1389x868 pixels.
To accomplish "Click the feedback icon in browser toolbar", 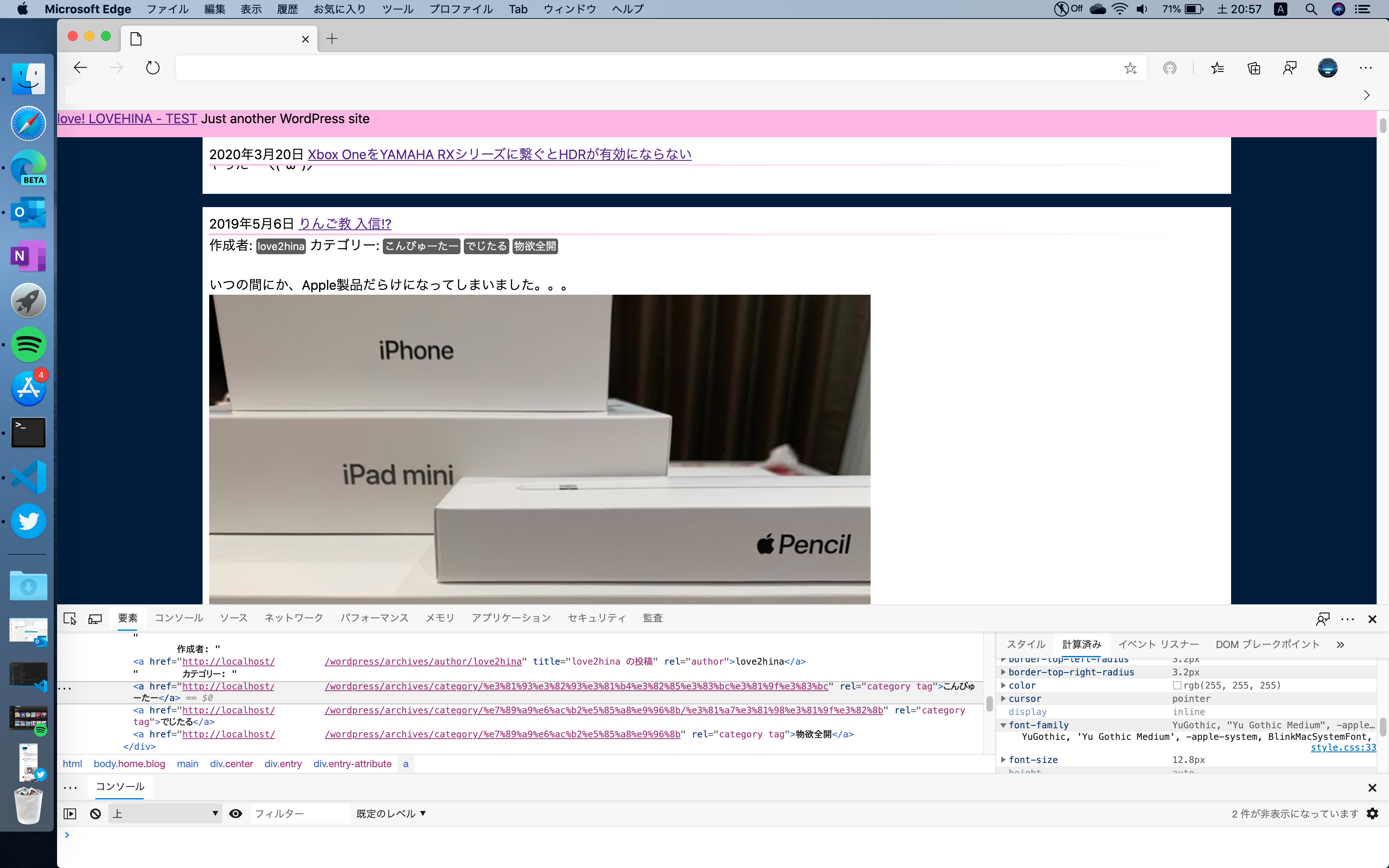I will pos(1290,68).
